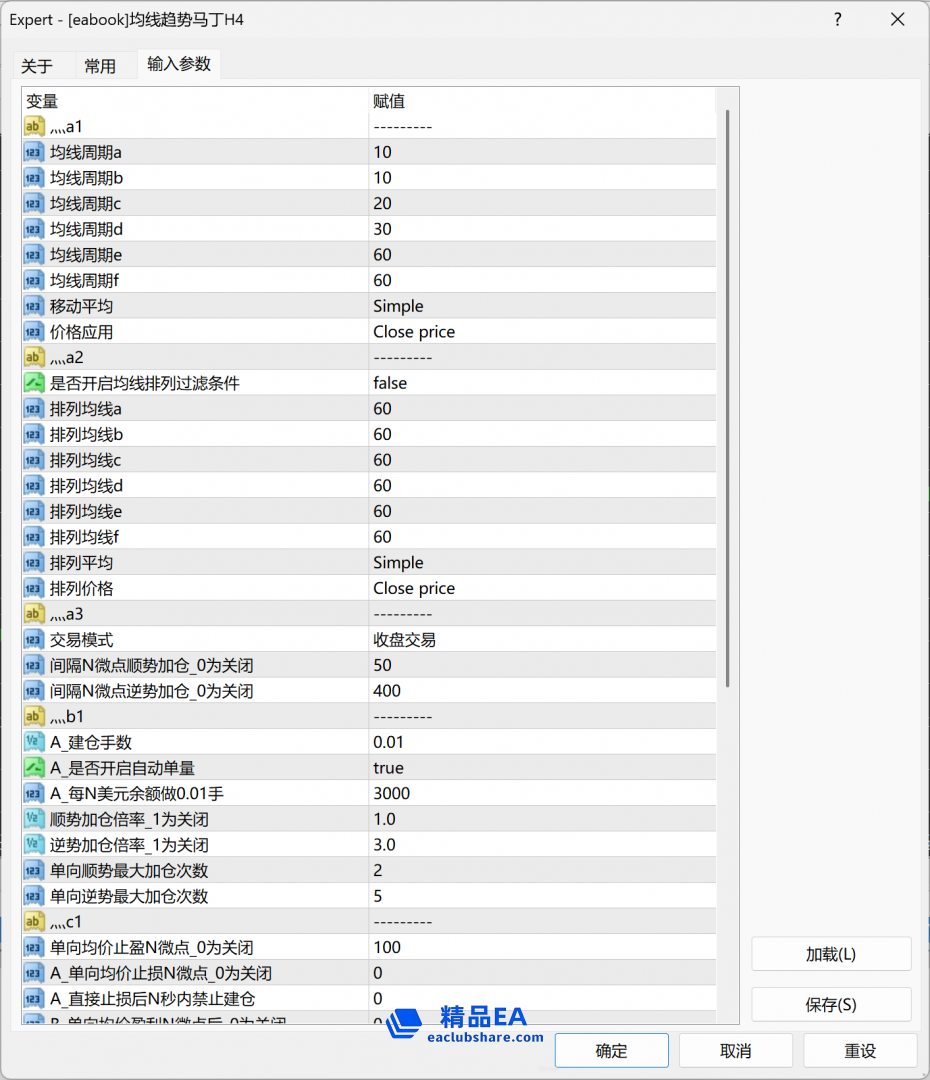Switch to the 常用 tab
Viewport: 930px width, 1080px height.
pyautogui.click(x=100, y=66)
